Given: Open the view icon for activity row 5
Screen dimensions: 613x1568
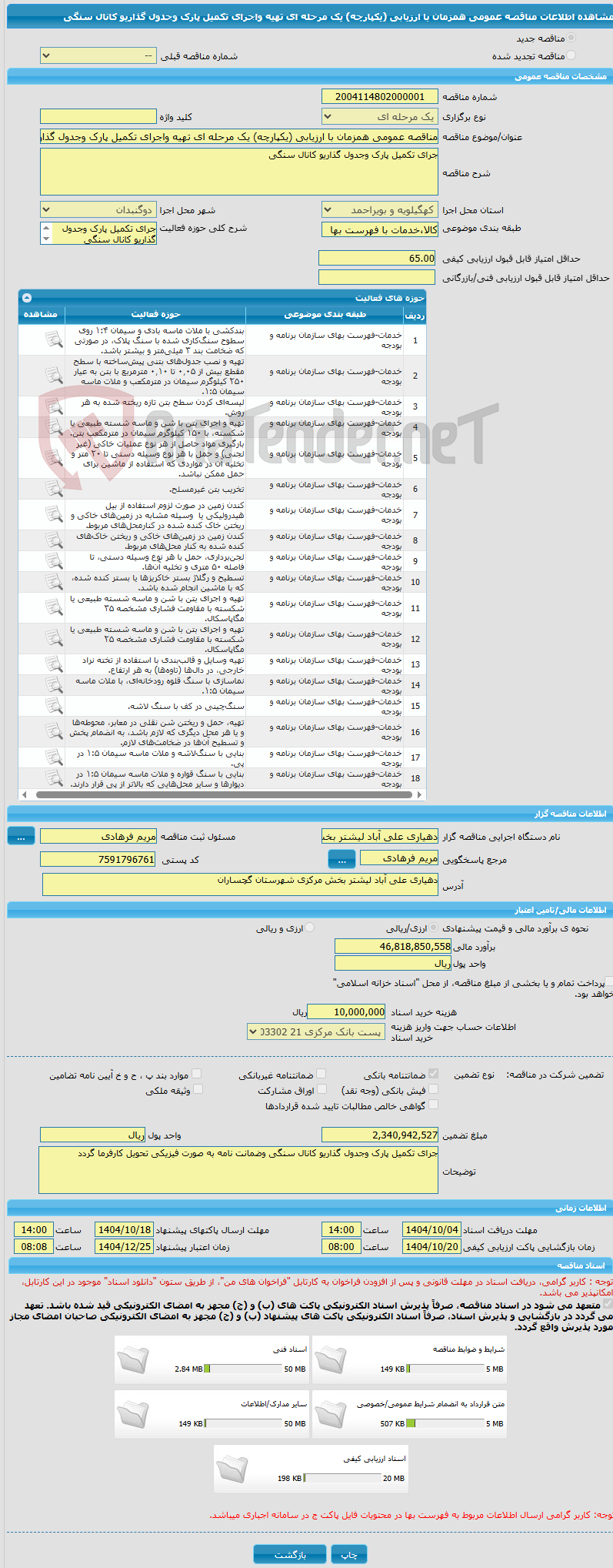Looking at the screenshot, I should [x=53, y=457].
